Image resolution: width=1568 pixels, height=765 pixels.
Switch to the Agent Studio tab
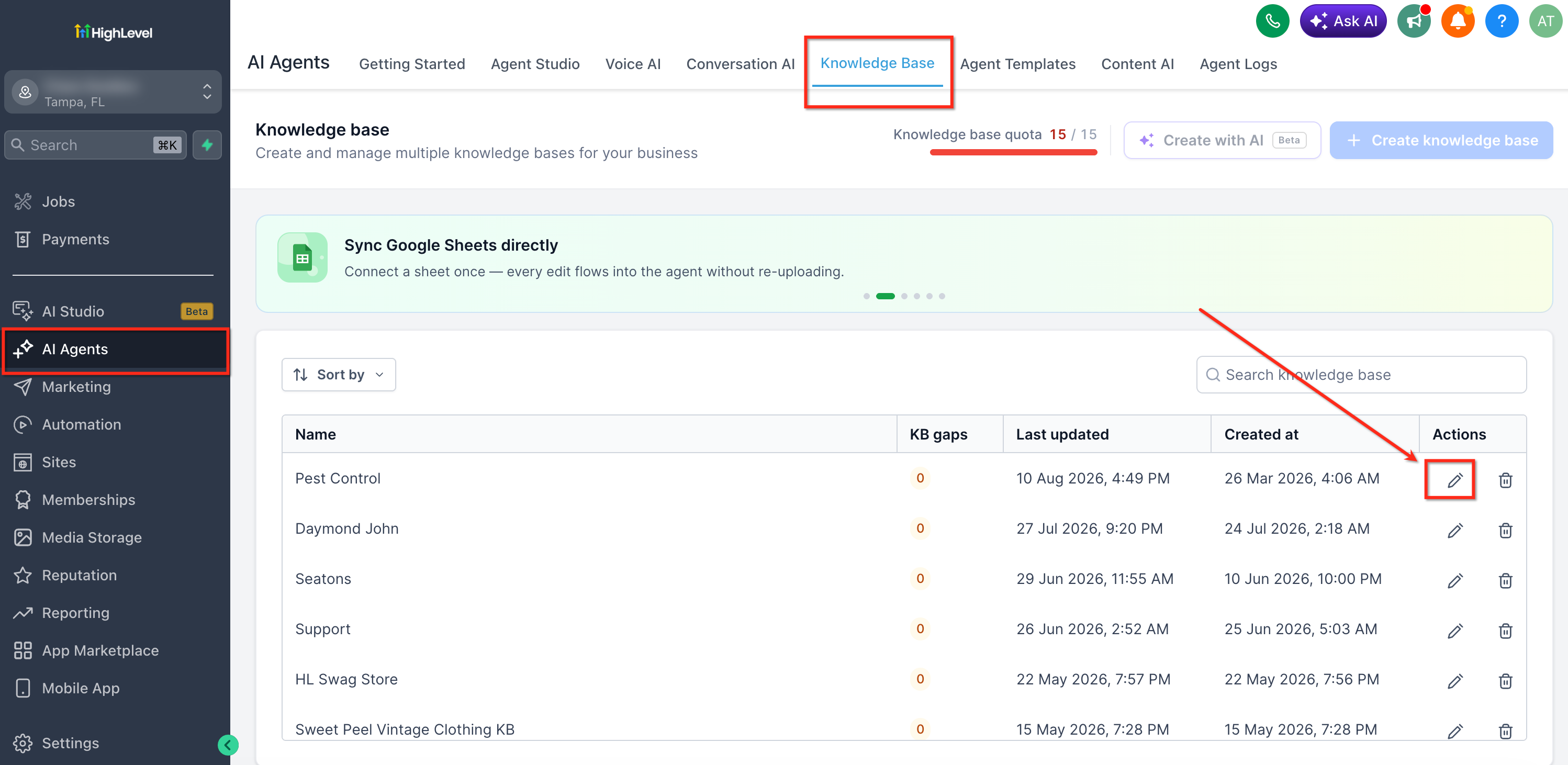point(535,64)
